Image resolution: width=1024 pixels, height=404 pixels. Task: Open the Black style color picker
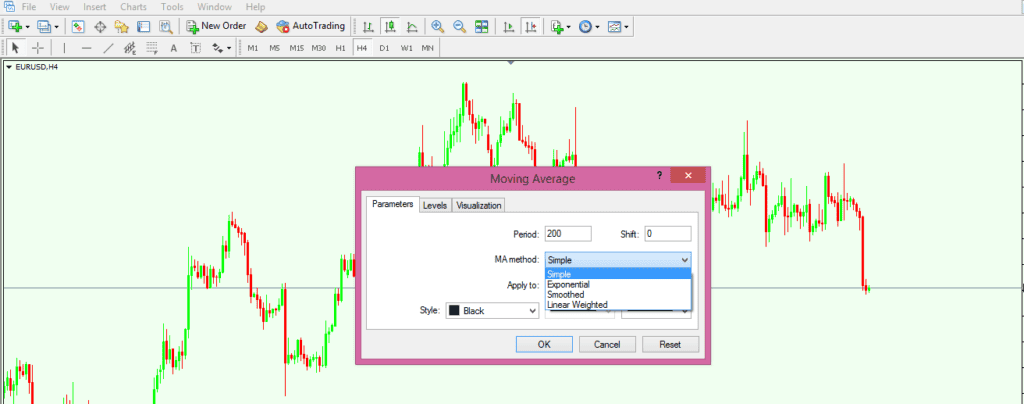click(x=492, y=311)
